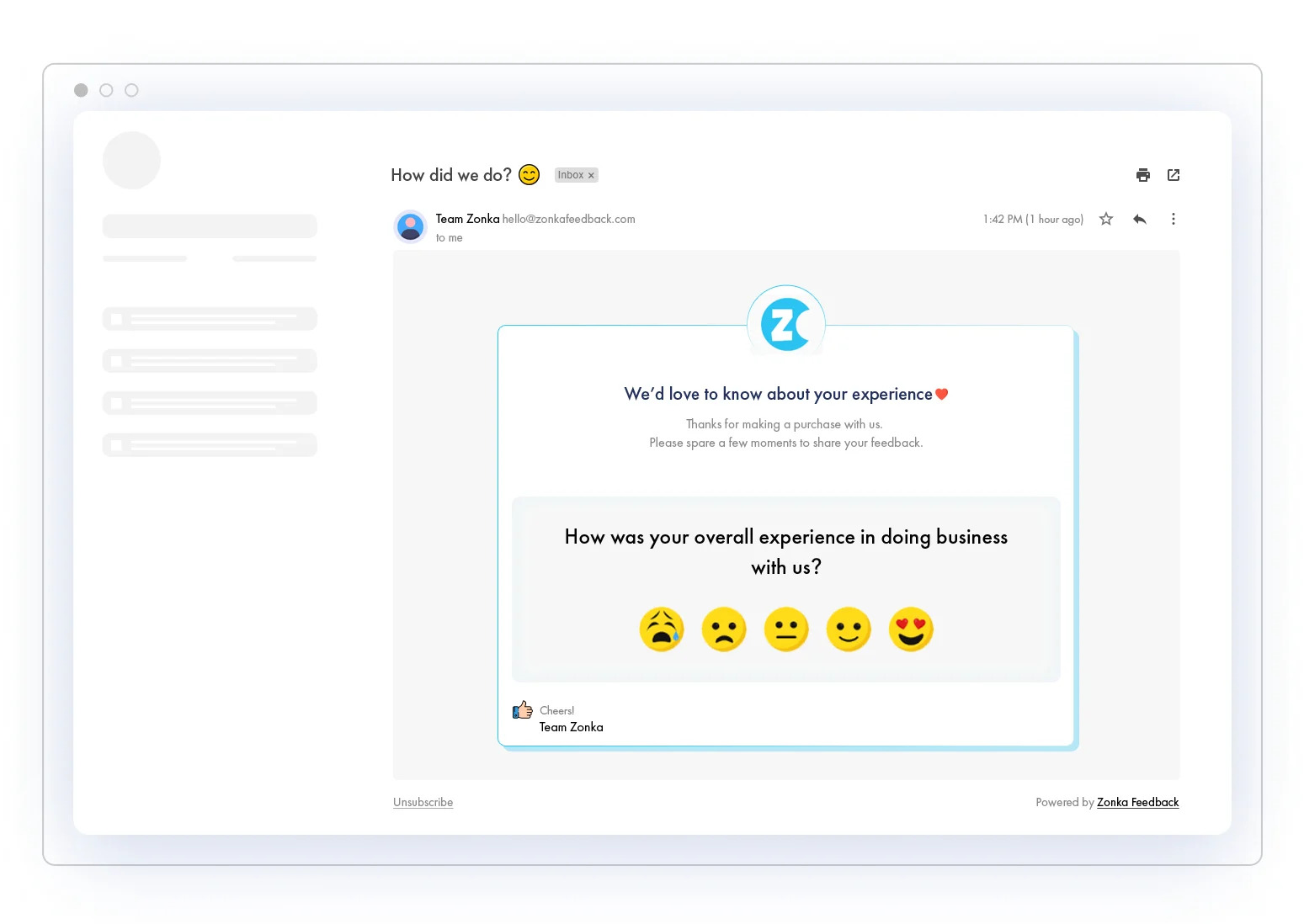Click the smiley emoji in subject line
The image size is (1304, 924).
[529, 175]
